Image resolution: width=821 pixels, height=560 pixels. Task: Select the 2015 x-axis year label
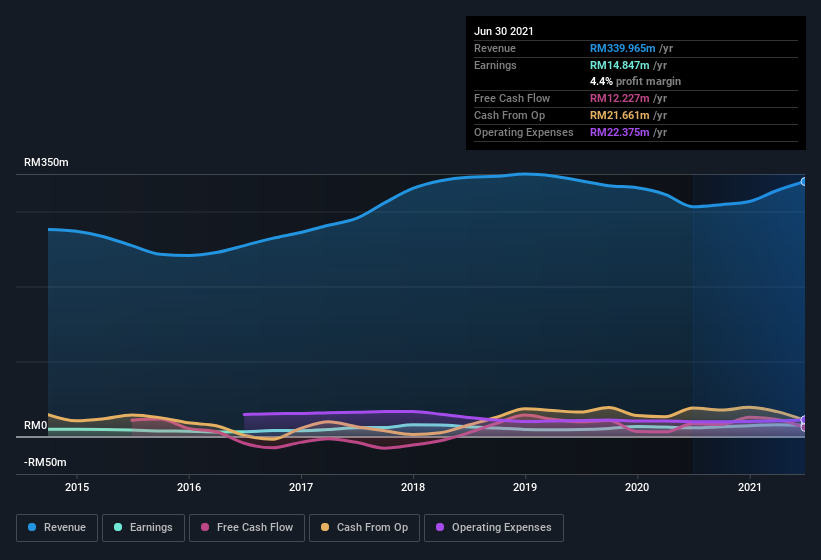click(77, 487)
